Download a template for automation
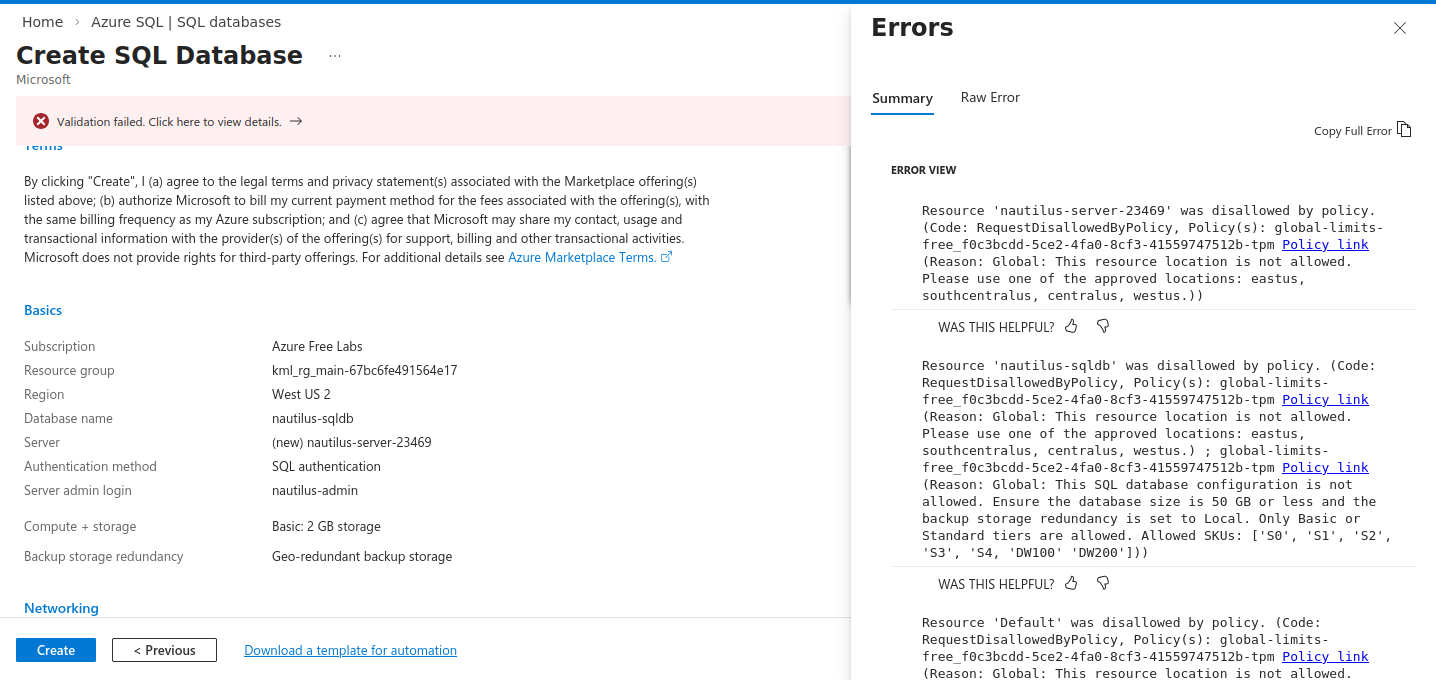 pos(350,650)
